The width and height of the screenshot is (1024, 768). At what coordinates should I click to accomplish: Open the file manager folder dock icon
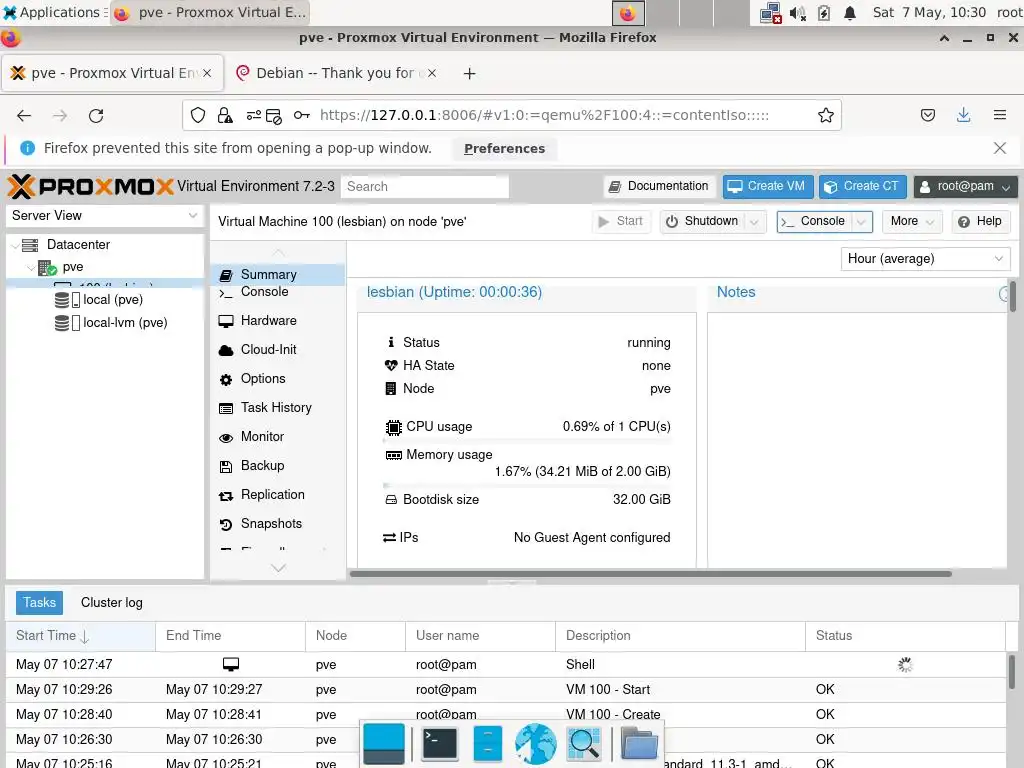639,744
